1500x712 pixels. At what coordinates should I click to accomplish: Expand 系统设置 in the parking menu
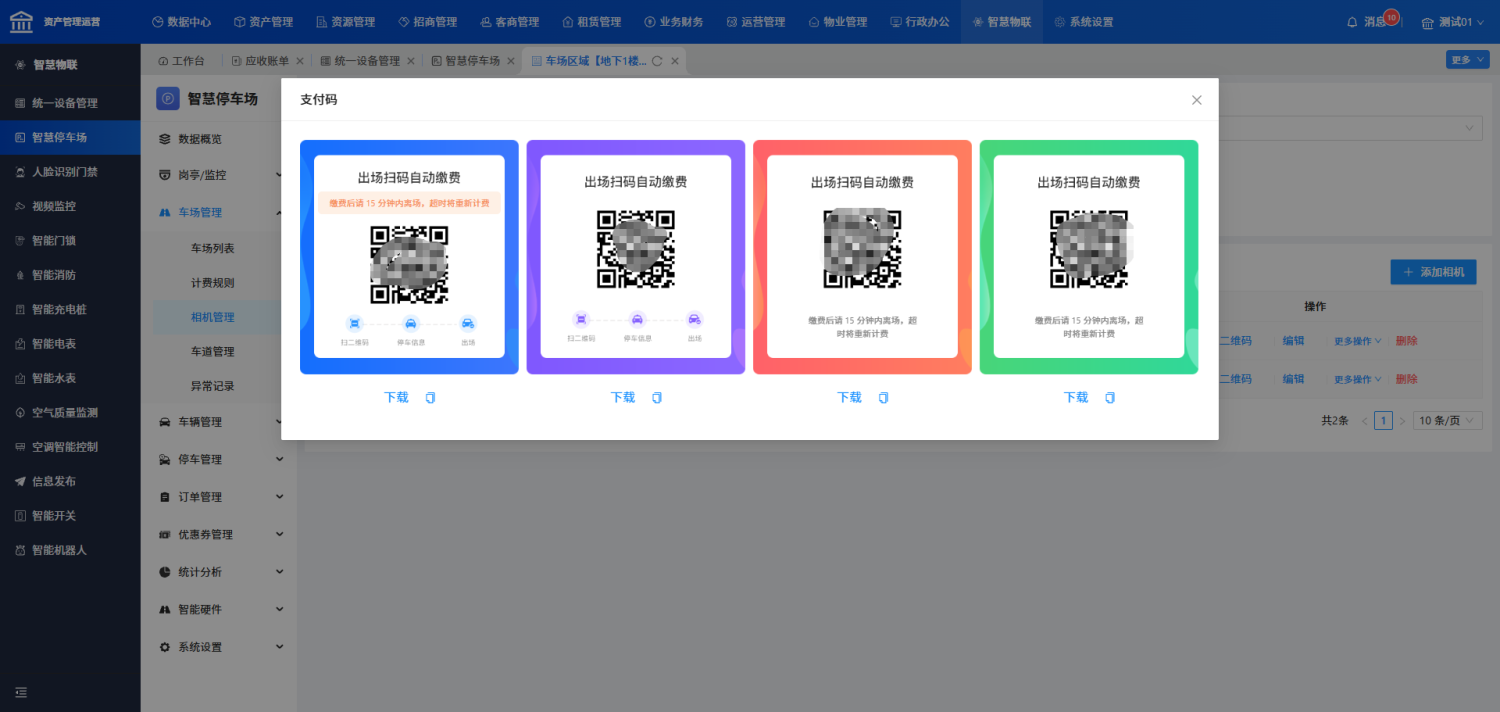[220, 647]
